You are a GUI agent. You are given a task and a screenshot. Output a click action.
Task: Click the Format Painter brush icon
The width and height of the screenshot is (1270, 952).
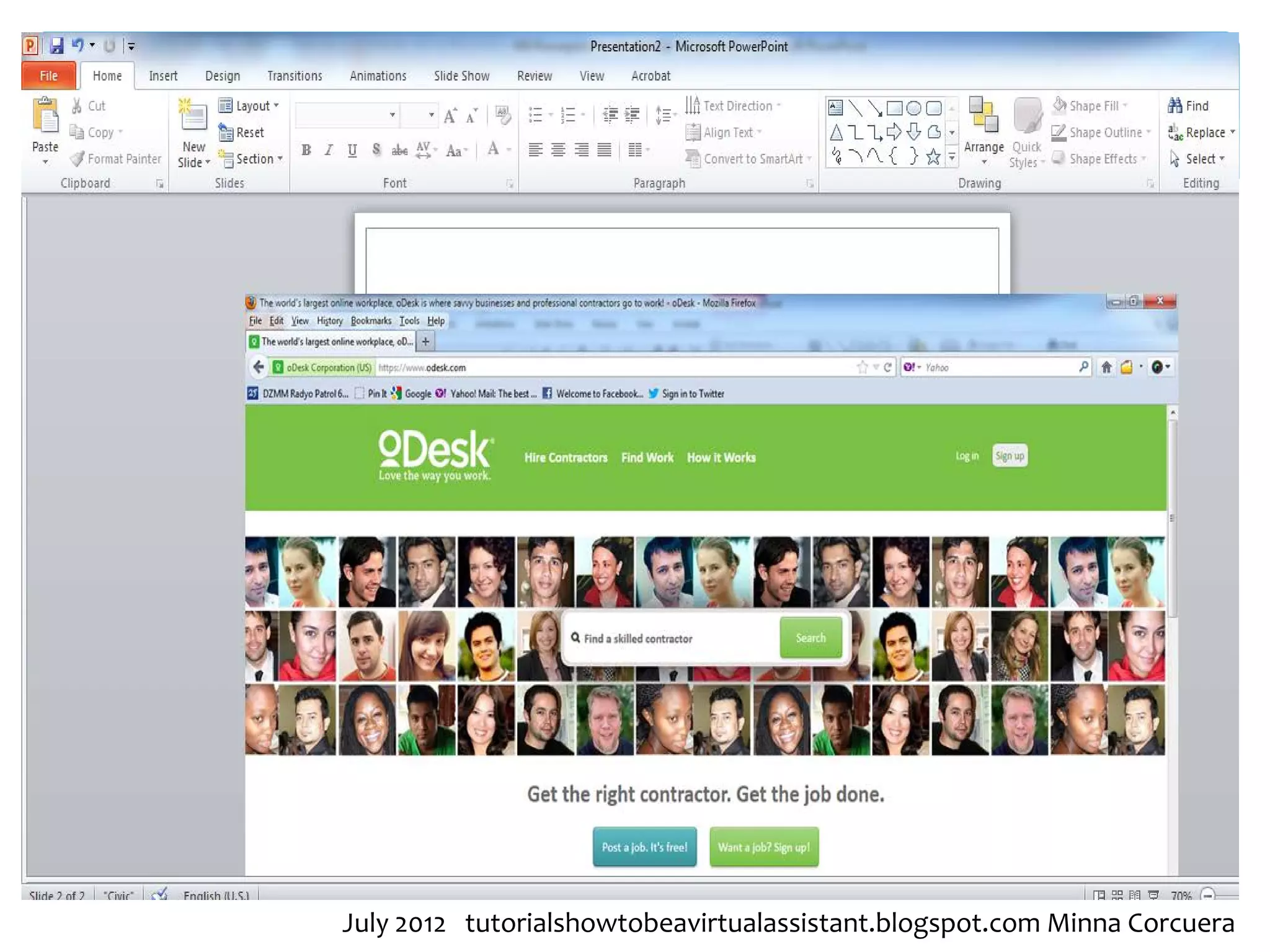pyautogui.click(x=77, y=159)
